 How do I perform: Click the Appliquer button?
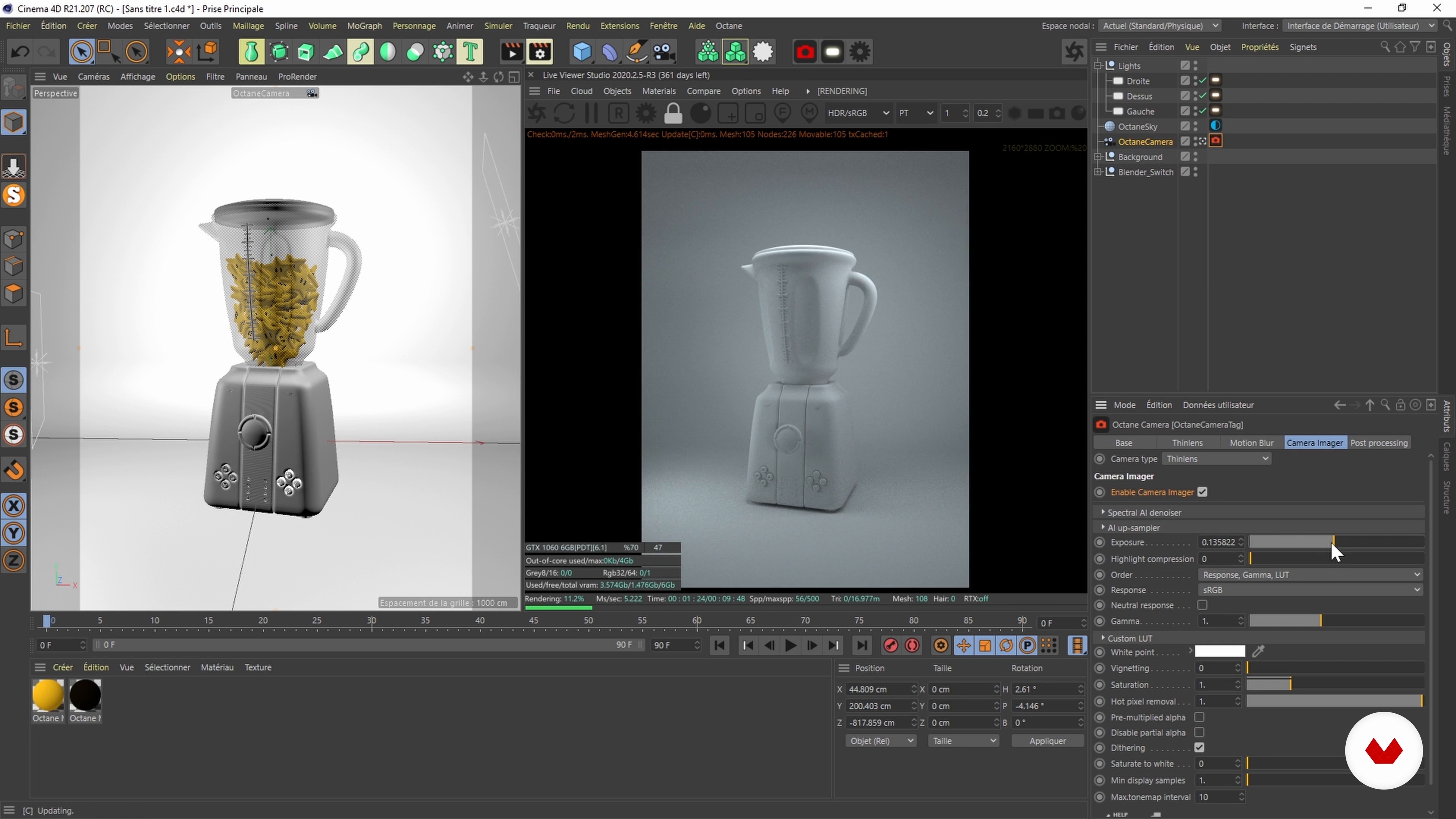click(1047, 741)
